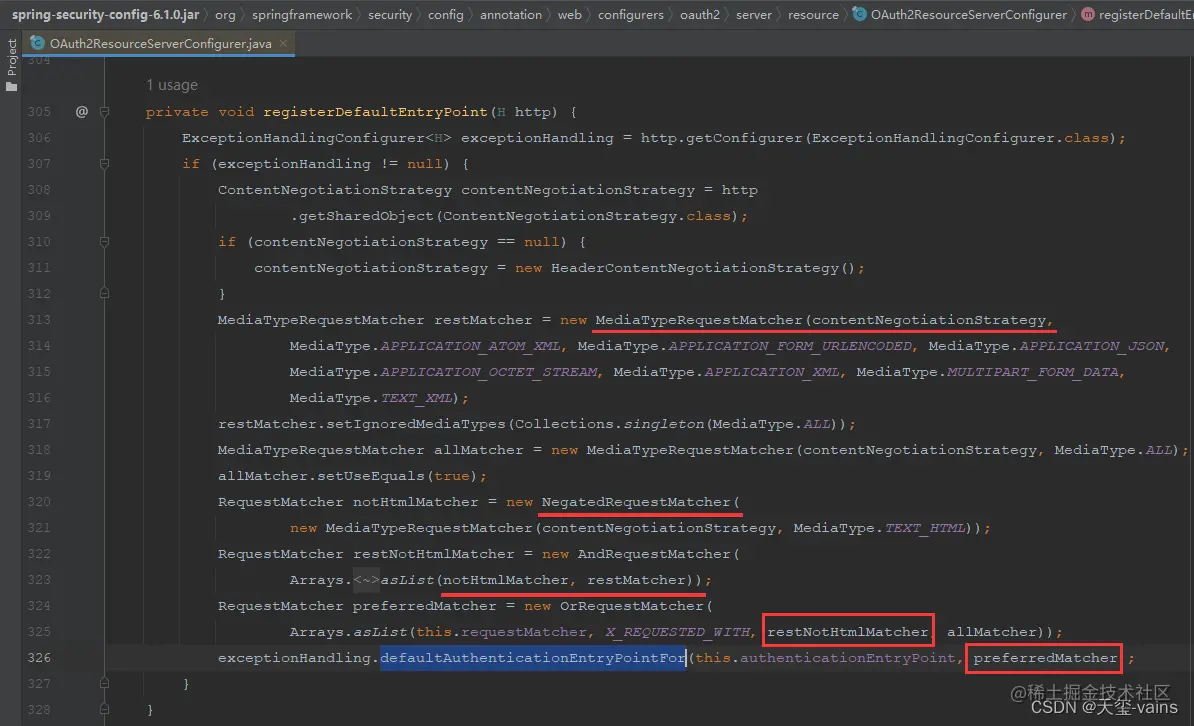1194x726 pixels.
Task: Click APPLICATION_JSON constant on line 314
Action: point(1092,346)
